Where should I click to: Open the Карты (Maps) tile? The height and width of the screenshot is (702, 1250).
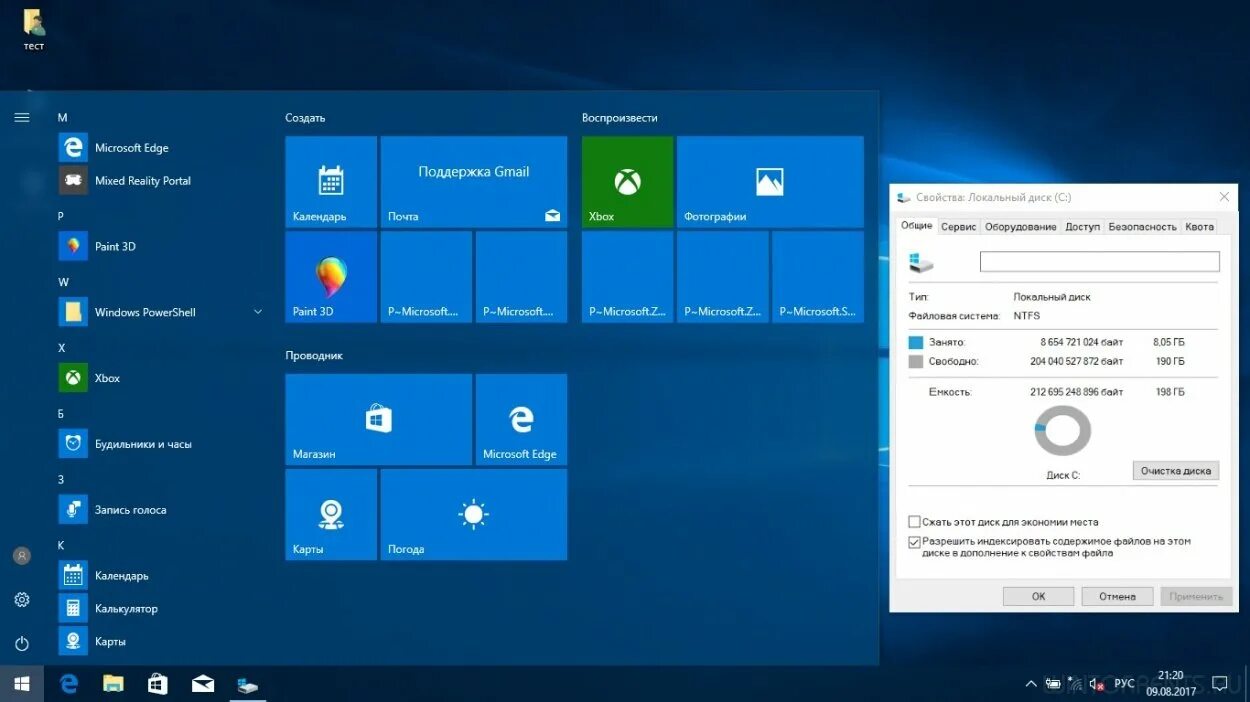pos(330,514)
